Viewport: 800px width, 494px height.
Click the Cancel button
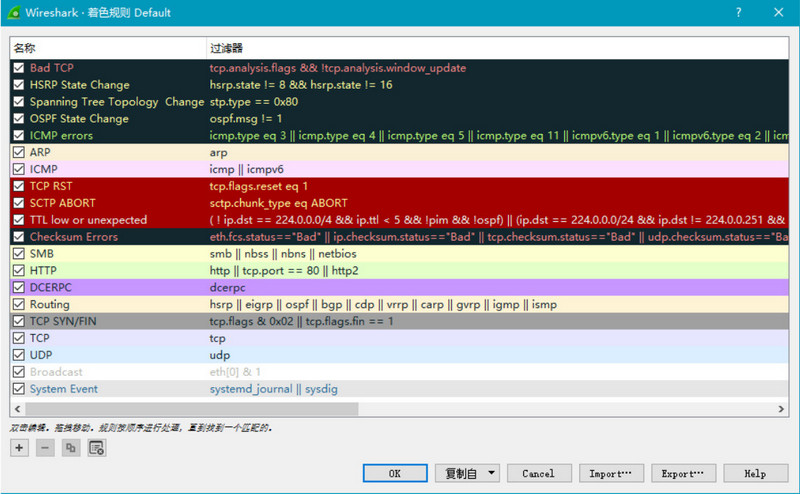tap(539, 473)
